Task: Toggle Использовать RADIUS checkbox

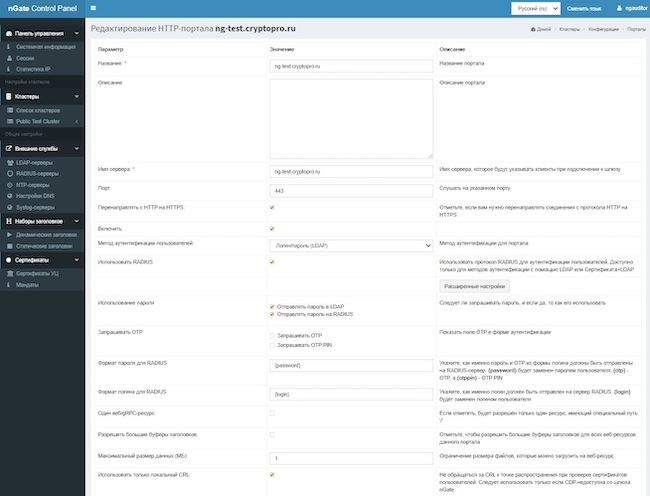Action: coord(272,262)
